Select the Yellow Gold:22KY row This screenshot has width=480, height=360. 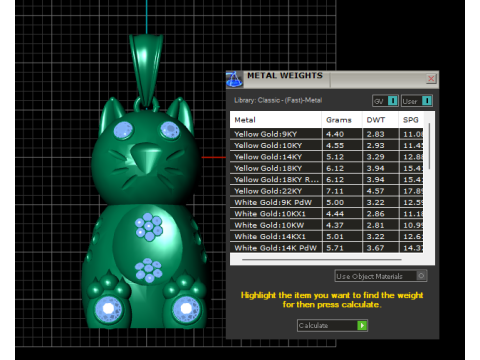(x=327, y=191)
